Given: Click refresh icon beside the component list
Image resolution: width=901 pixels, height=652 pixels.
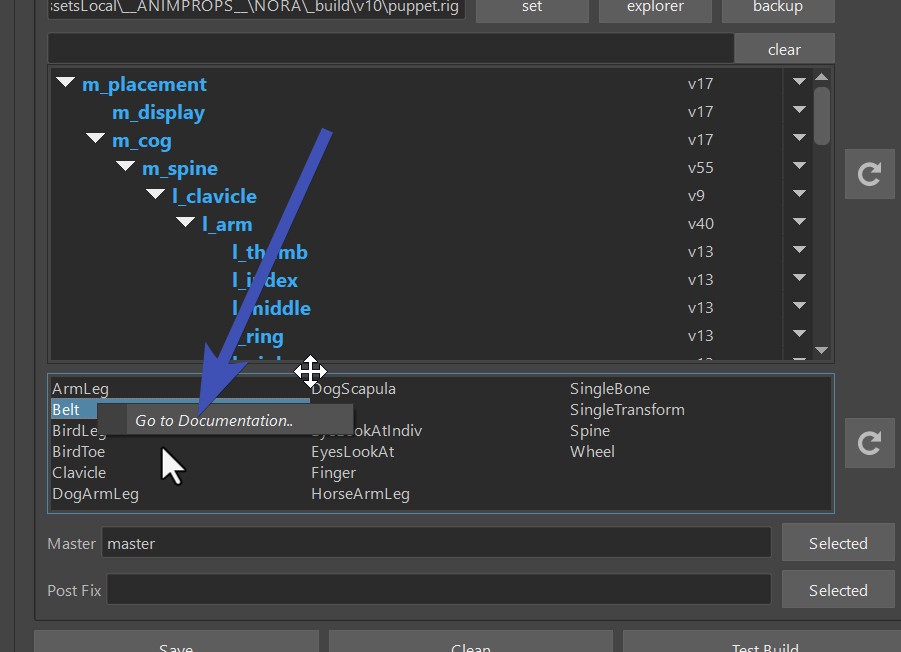Looking at the screenshot, I should click(x=869, y=443).
